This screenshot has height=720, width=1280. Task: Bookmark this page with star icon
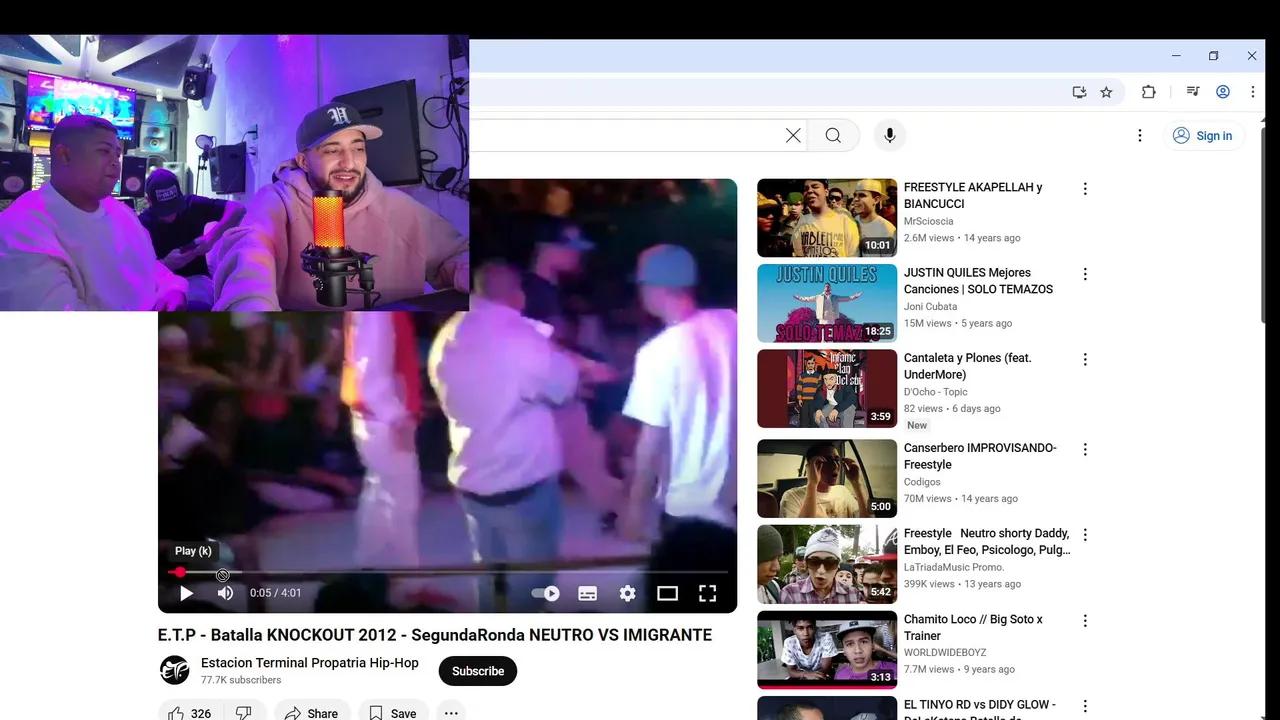(x=1106, y=92)
